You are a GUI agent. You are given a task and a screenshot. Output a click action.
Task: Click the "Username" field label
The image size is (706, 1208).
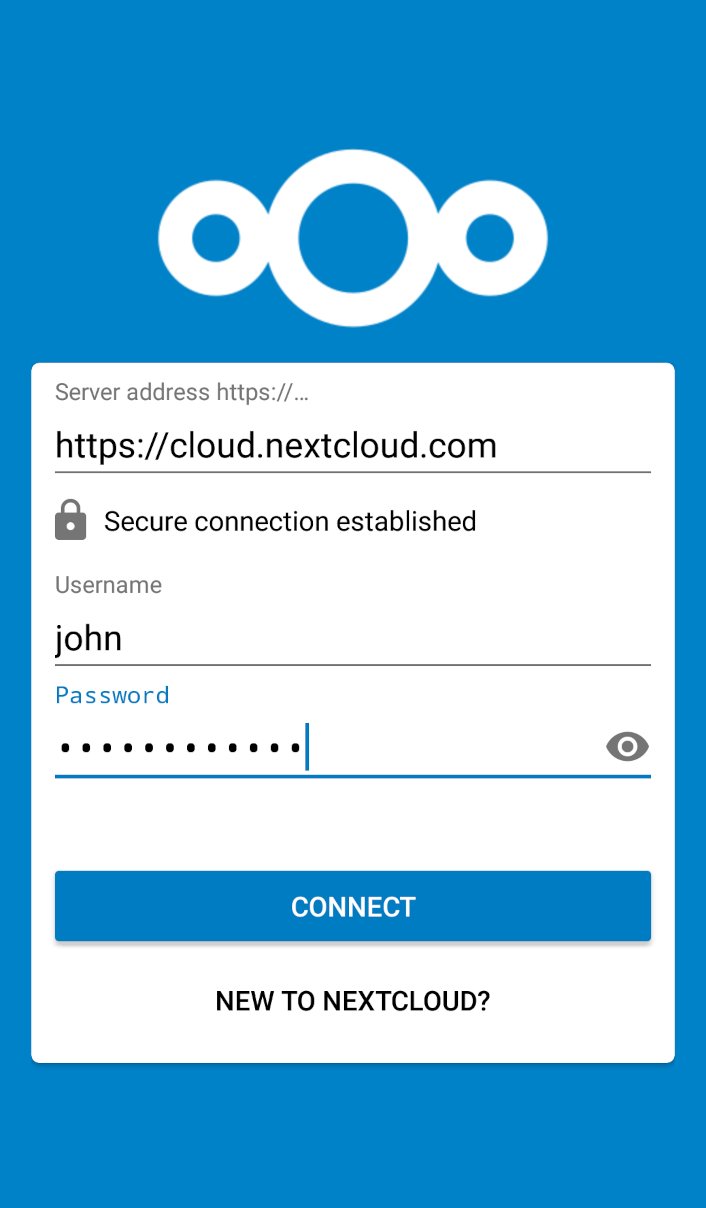(108, 585)
